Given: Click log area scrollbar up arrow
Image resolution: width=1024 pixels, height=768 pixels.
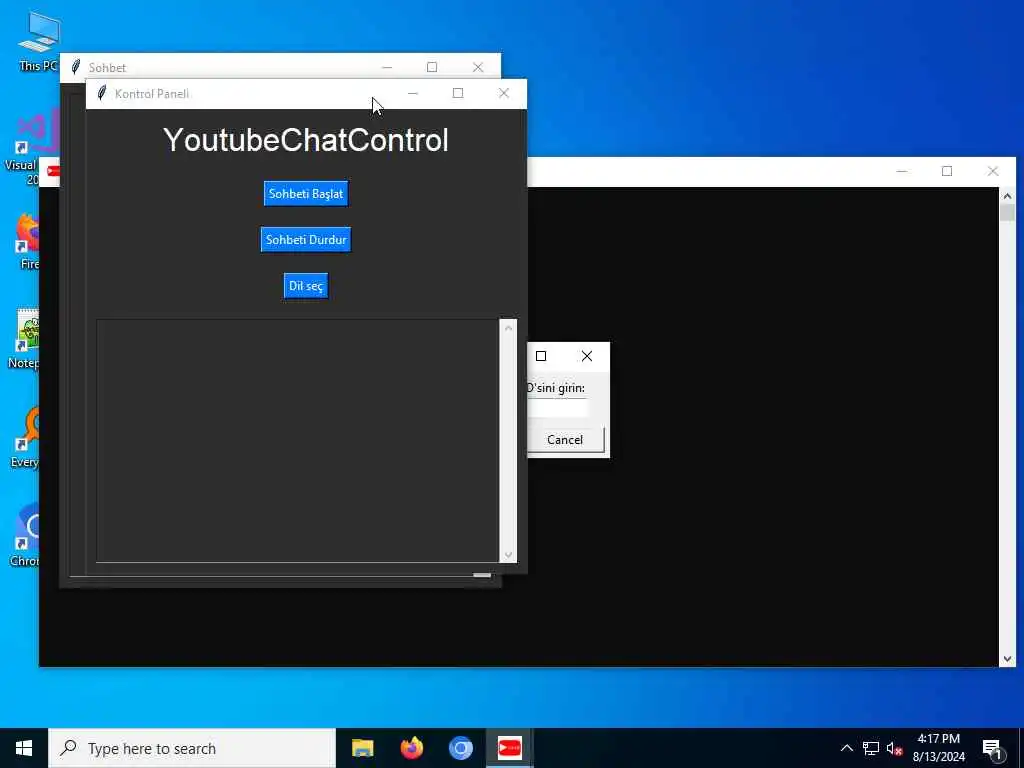Looking at the screenshot, I should 508,328.
